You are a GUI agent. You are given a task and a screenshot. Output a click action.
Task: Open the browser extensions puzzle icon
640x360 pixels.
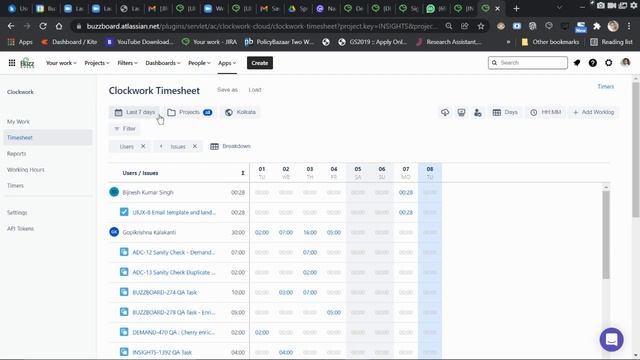coord(597,26)
